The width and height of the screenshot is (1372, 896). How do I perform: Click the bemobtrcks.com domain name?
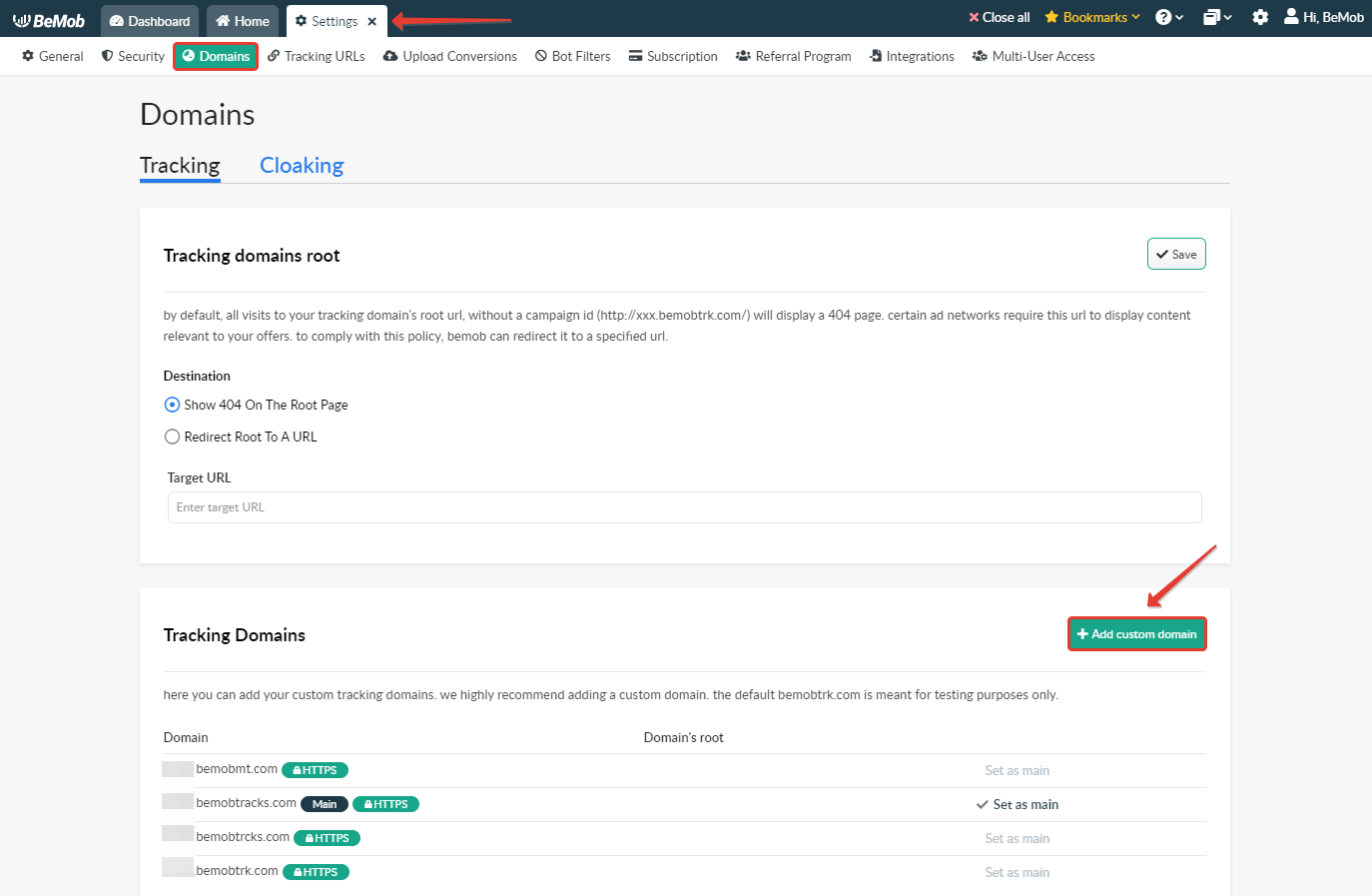pos(243,837)
